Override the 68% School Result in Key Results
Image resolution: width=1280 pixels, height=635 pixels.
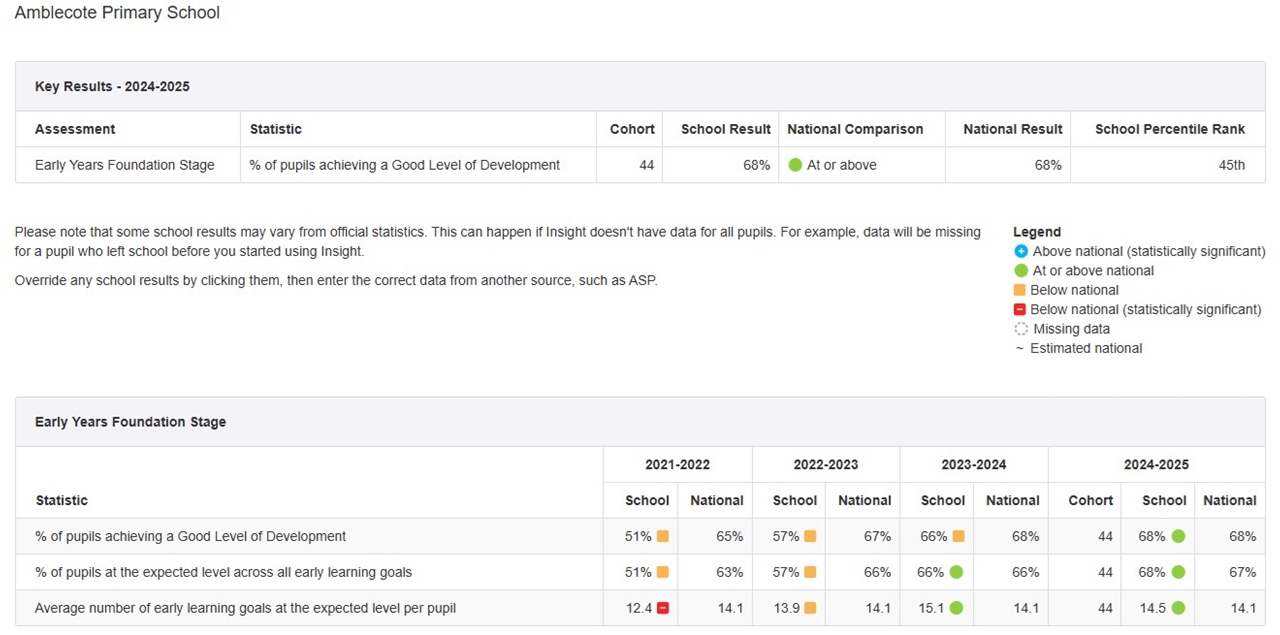click(x=756, y=165)
